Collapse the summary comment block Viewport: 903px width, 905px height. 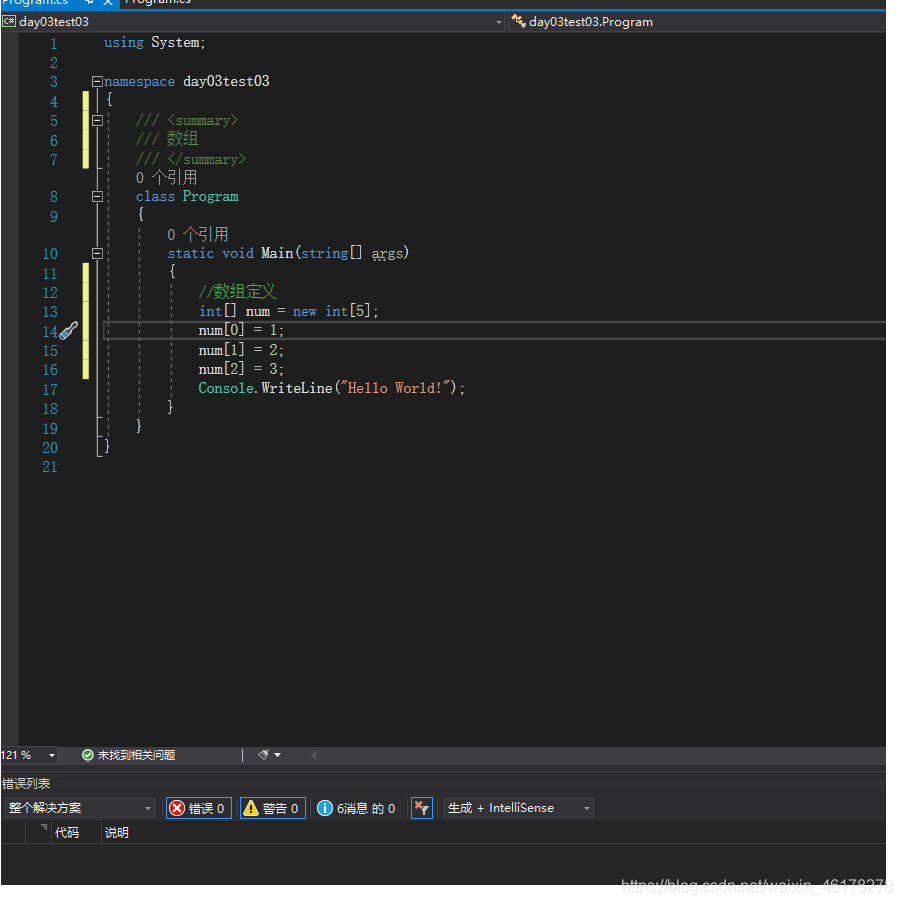[x=98, y=121]
